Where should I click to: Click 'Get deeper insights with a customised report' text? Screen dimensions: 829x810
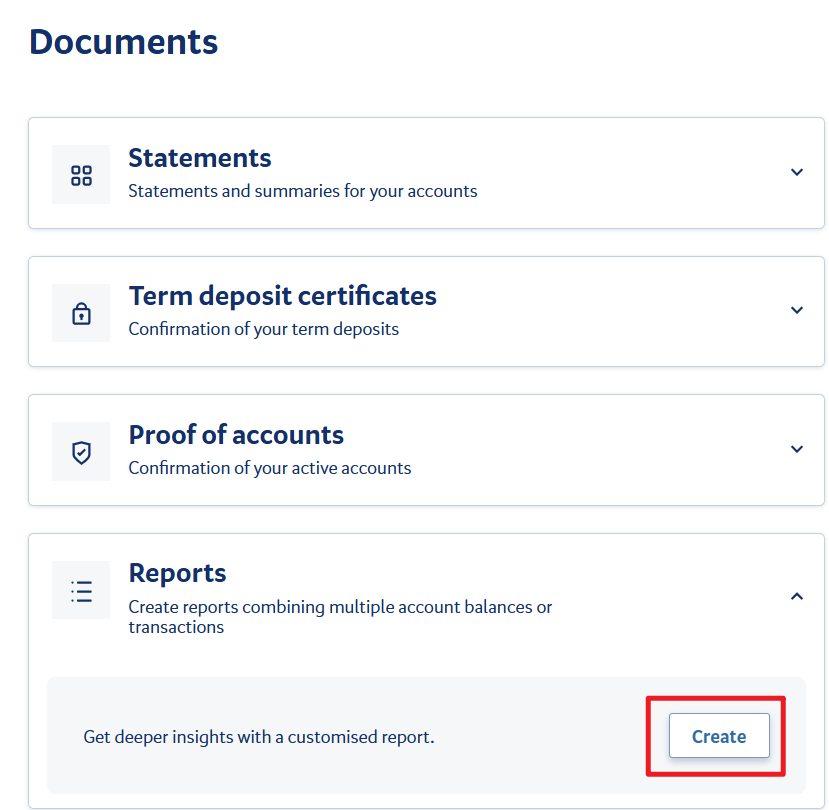259,737
